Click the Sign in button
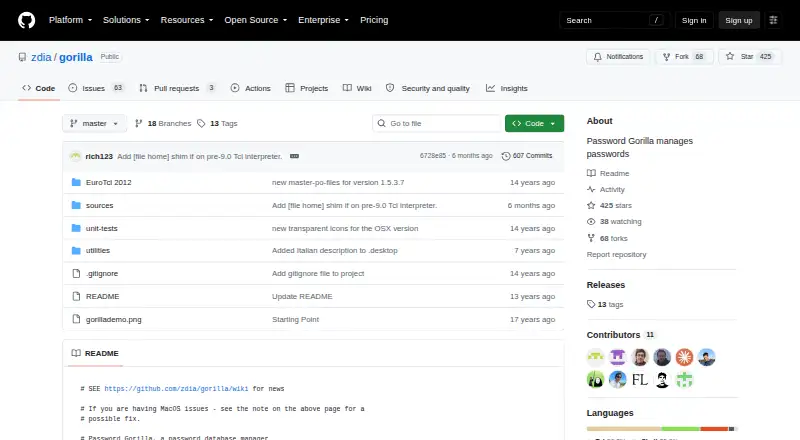The height and width of the screenshot is (440, 800). click(x=694, y=20)
